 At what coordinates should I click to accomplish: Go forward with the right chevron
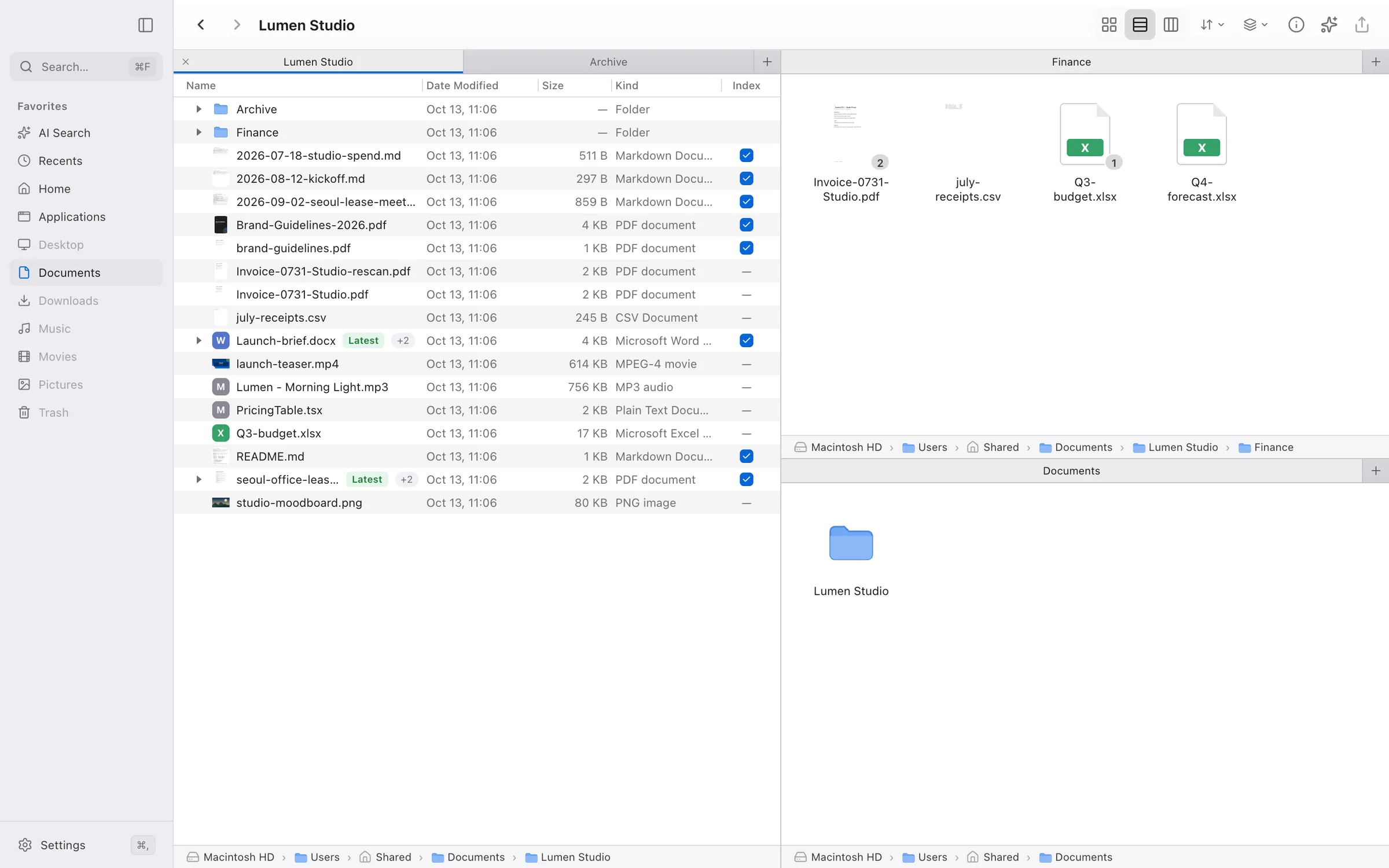(236, 25)
